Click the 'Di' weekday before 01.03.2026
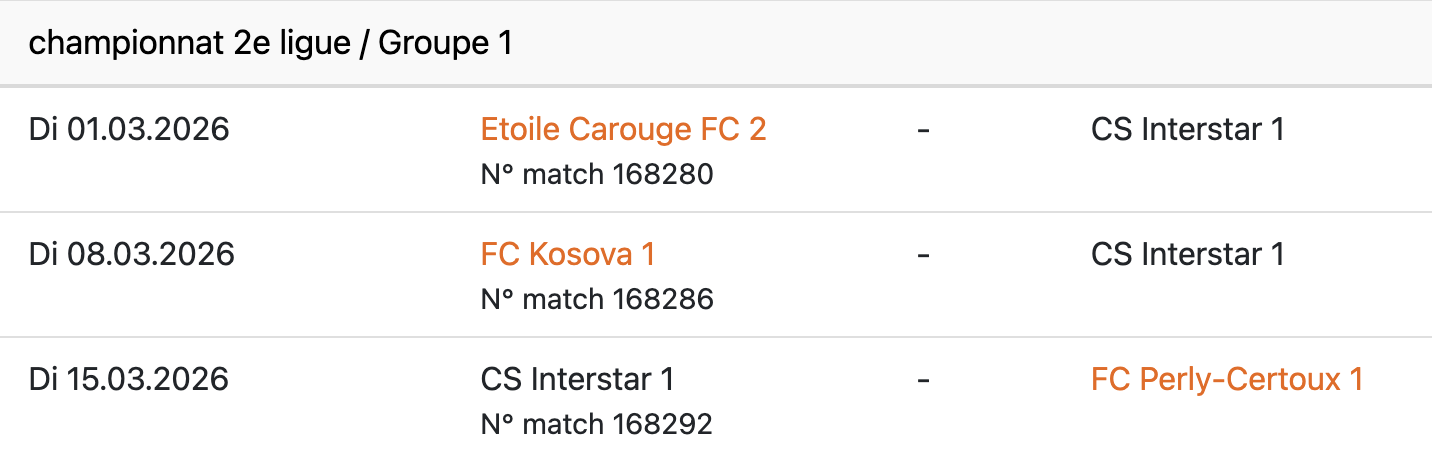 click(42, 130)
